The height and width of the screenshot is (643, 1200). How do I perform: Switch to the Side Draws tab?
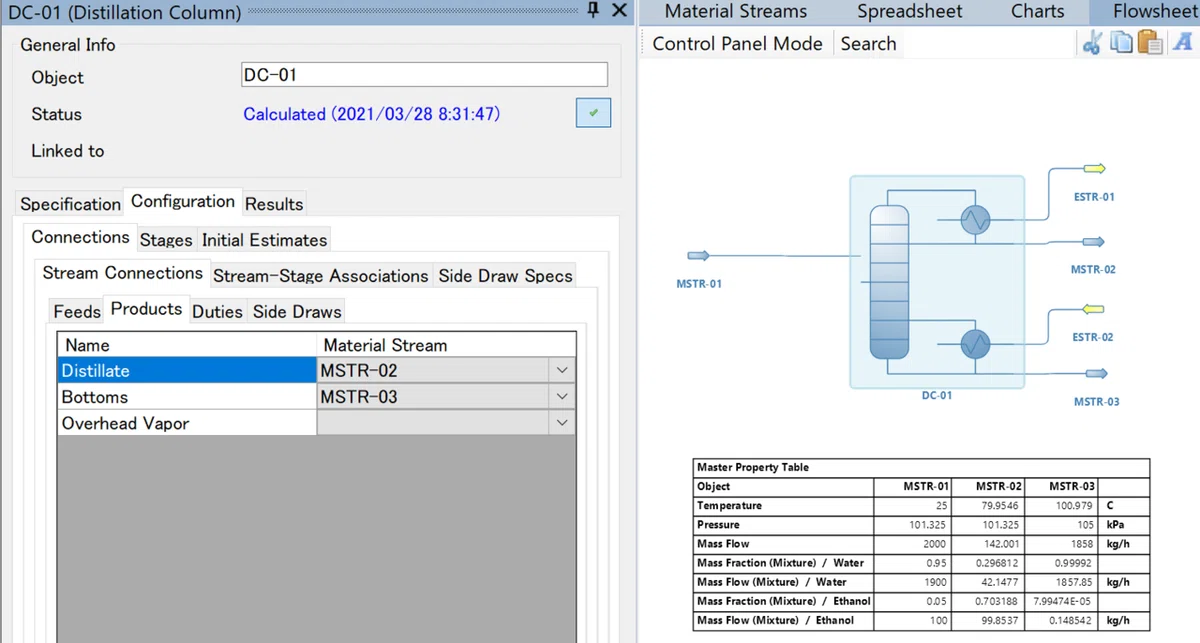297,311
